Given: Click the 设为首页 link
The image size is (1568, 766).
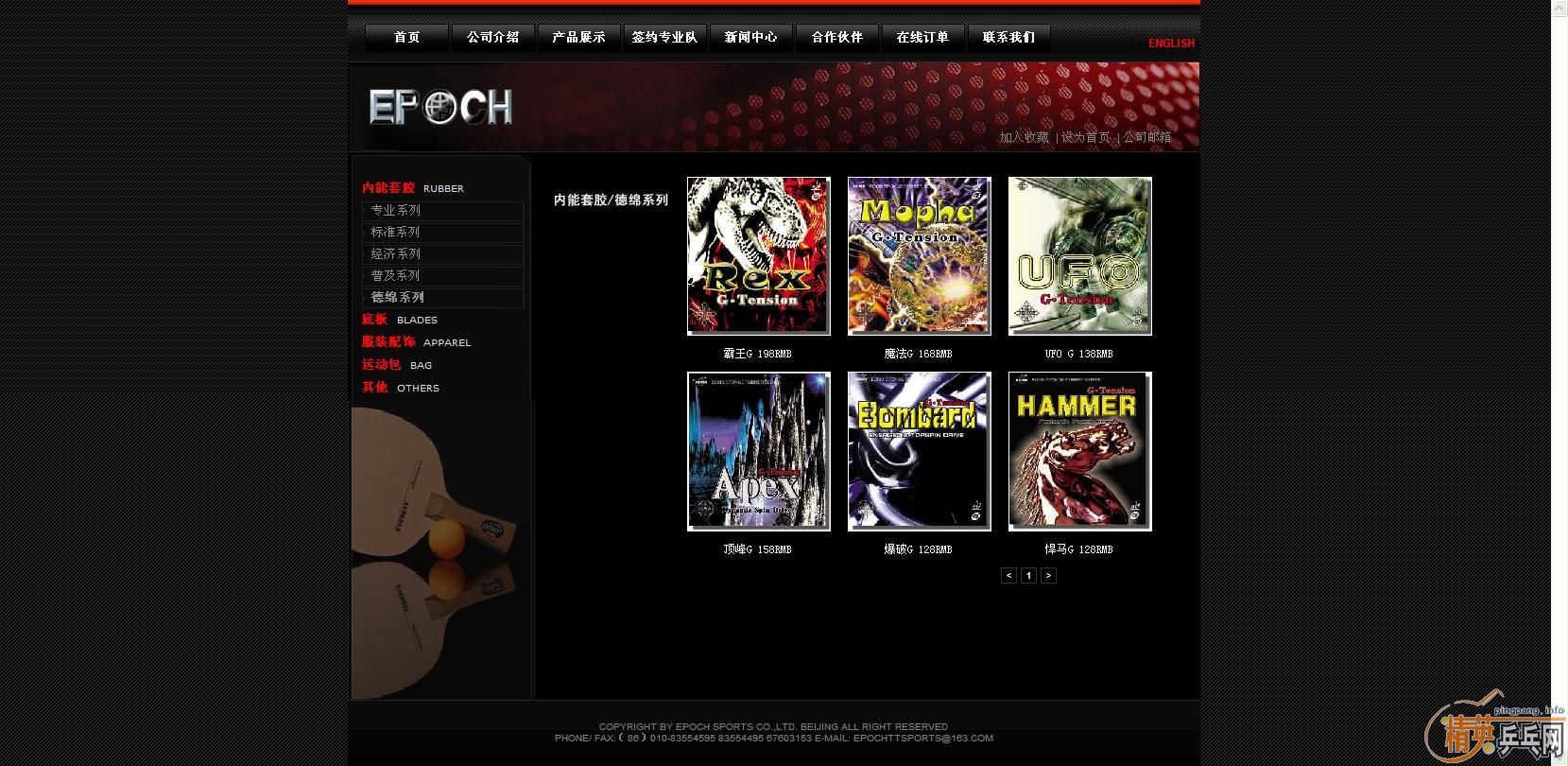Looking at the screenshot, I should click(1086, 137).
